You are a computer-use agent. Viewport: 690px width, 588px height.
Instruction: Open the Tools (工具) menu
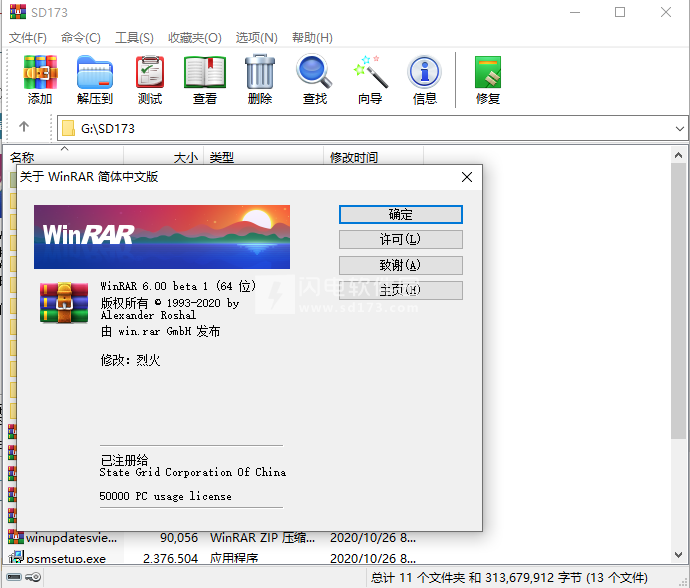pyautogui.click(x=134, y=38)
